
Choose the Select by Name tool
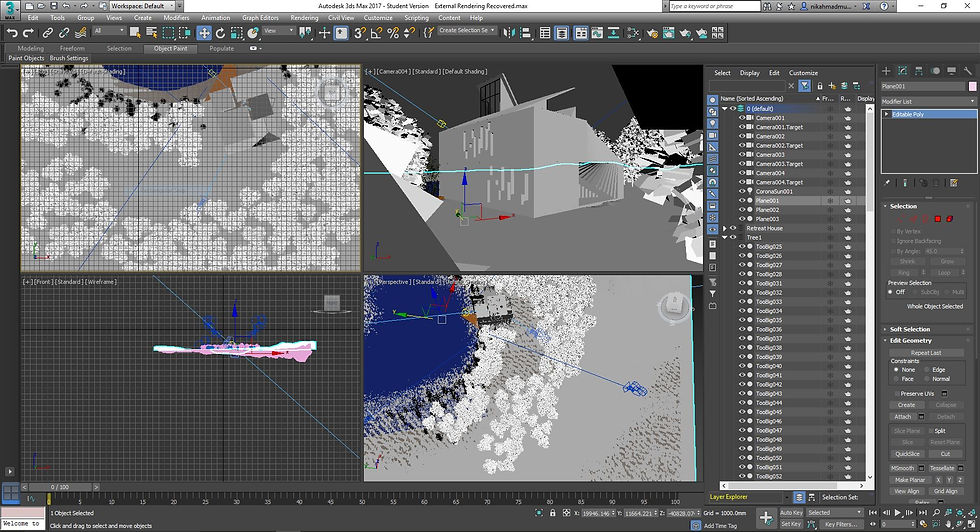[151, 33]
